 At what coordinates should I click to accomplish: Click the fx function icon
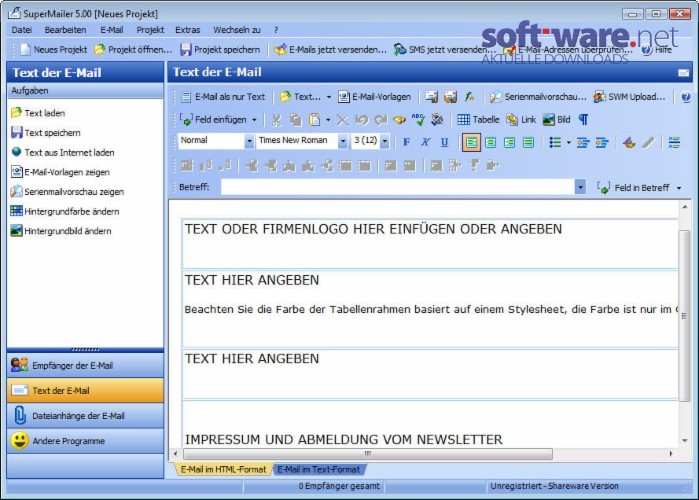pyautogui.click(x=469, y=97)
